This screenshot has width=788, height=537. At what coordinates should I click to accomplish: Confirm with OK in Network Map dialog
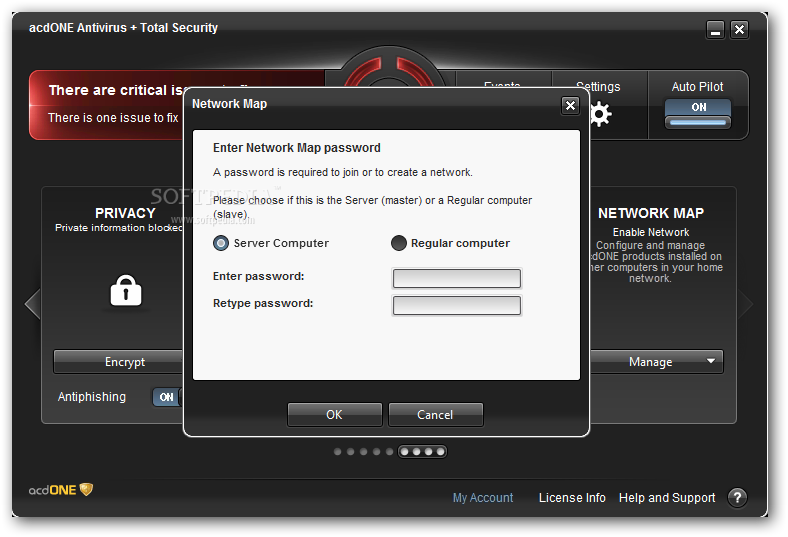click(x=334, y=414)
